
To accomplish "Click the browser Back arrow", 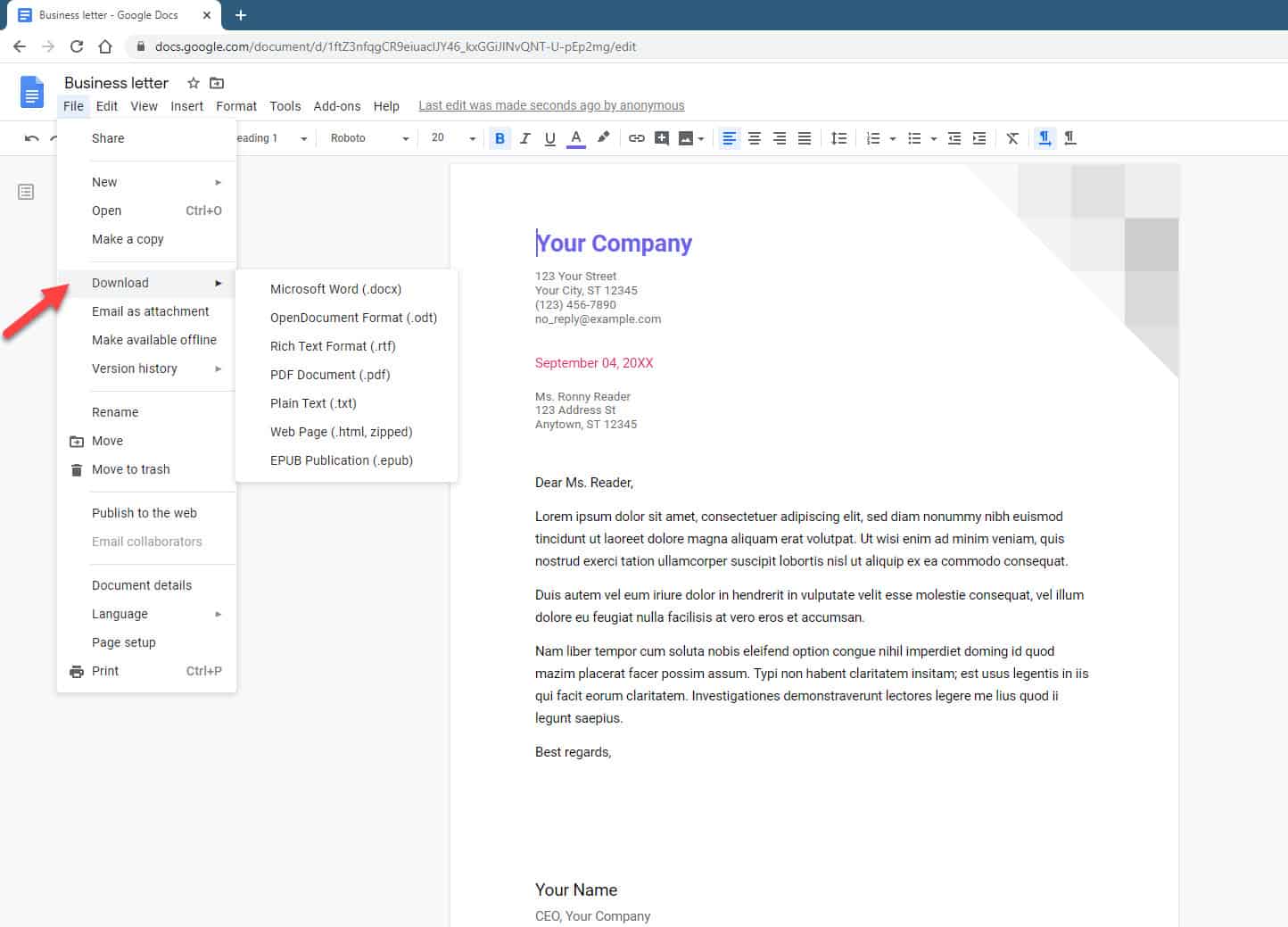I will (x=20, y=46).
